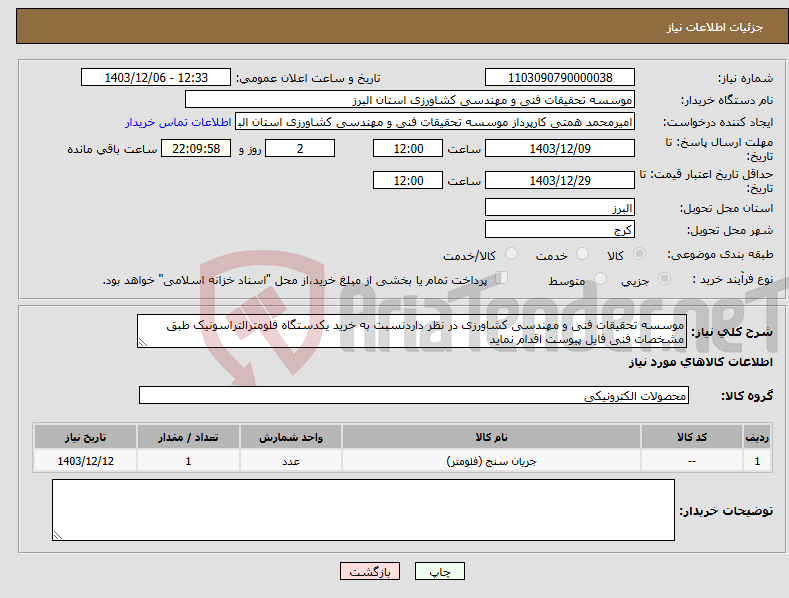Click the واحد شمارش column header
The width and height of the screenshot is (789, 598).
(x=291, y=437)
